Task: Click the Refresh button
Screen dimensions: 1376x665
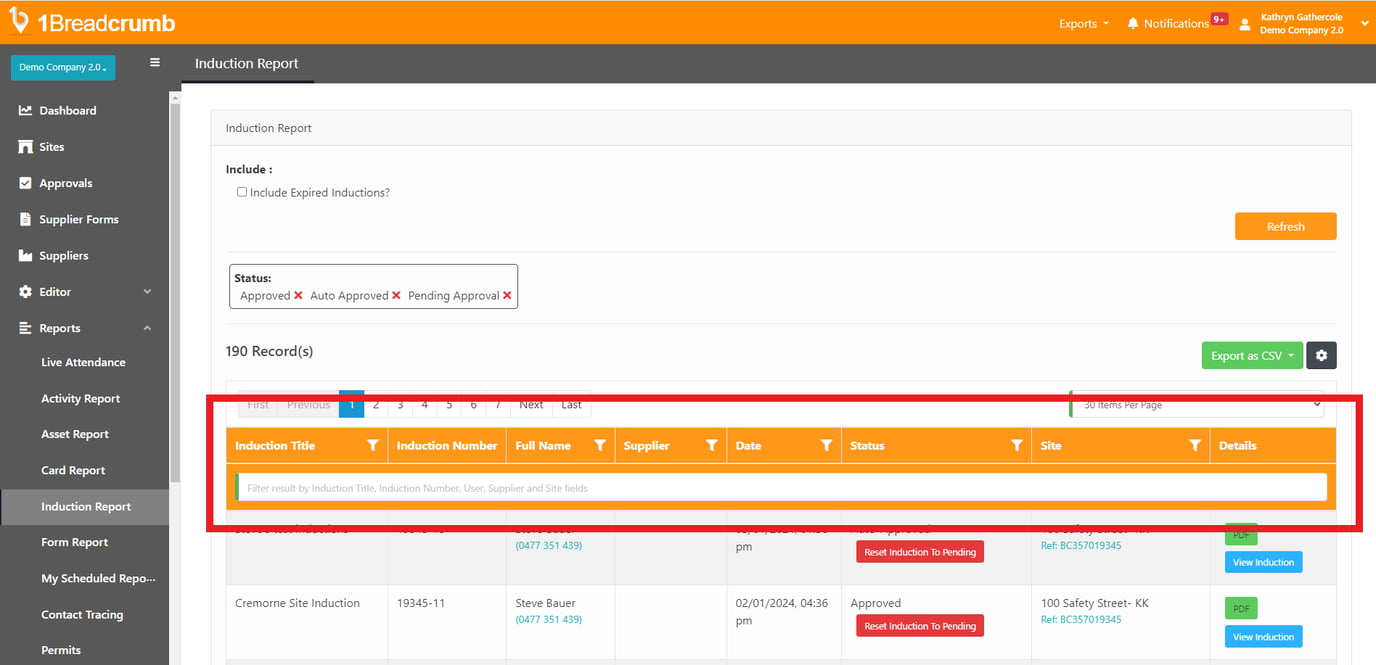Action: [1285, 226]
